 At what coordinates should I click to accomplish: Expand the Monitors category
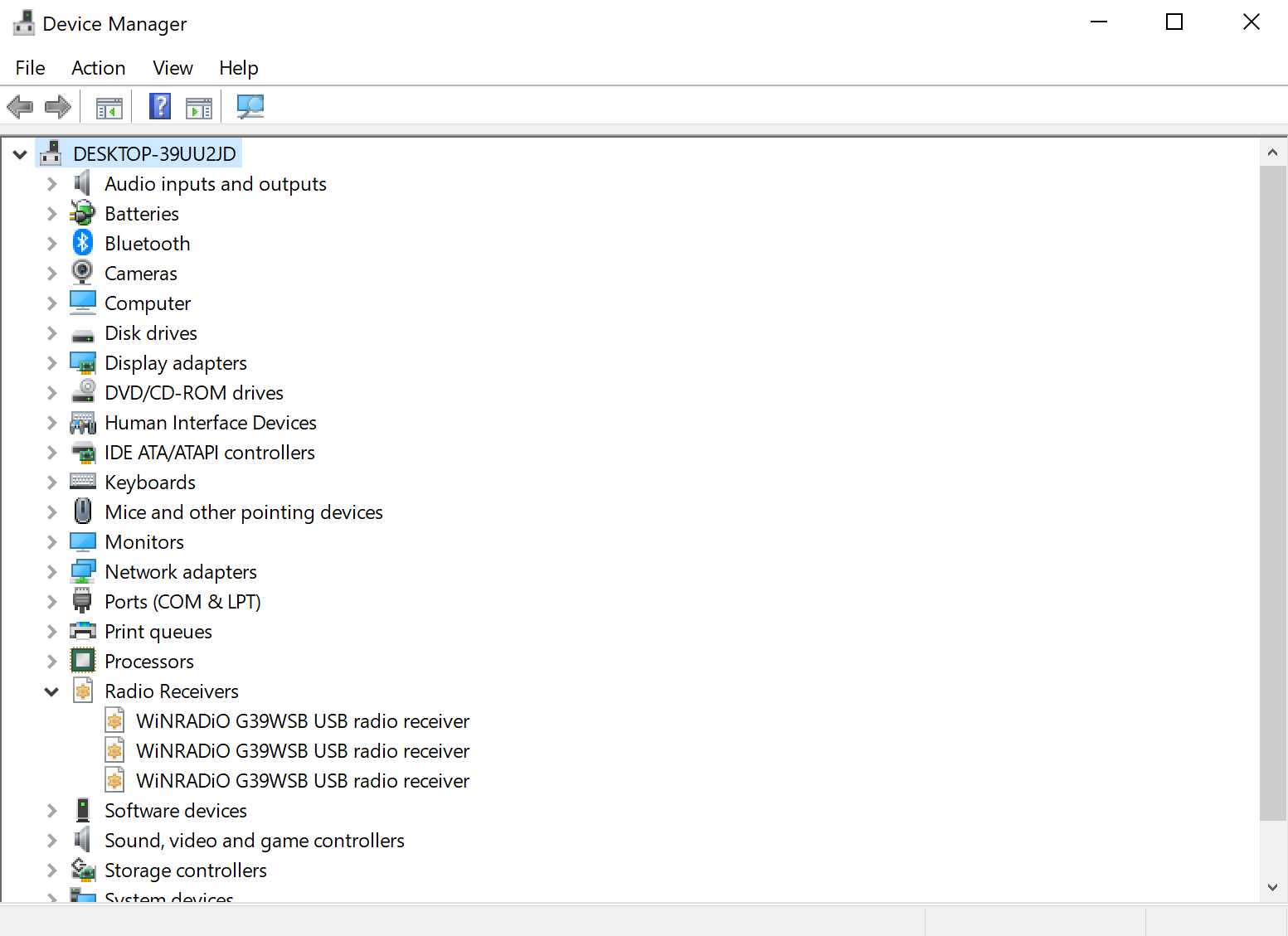51,542
